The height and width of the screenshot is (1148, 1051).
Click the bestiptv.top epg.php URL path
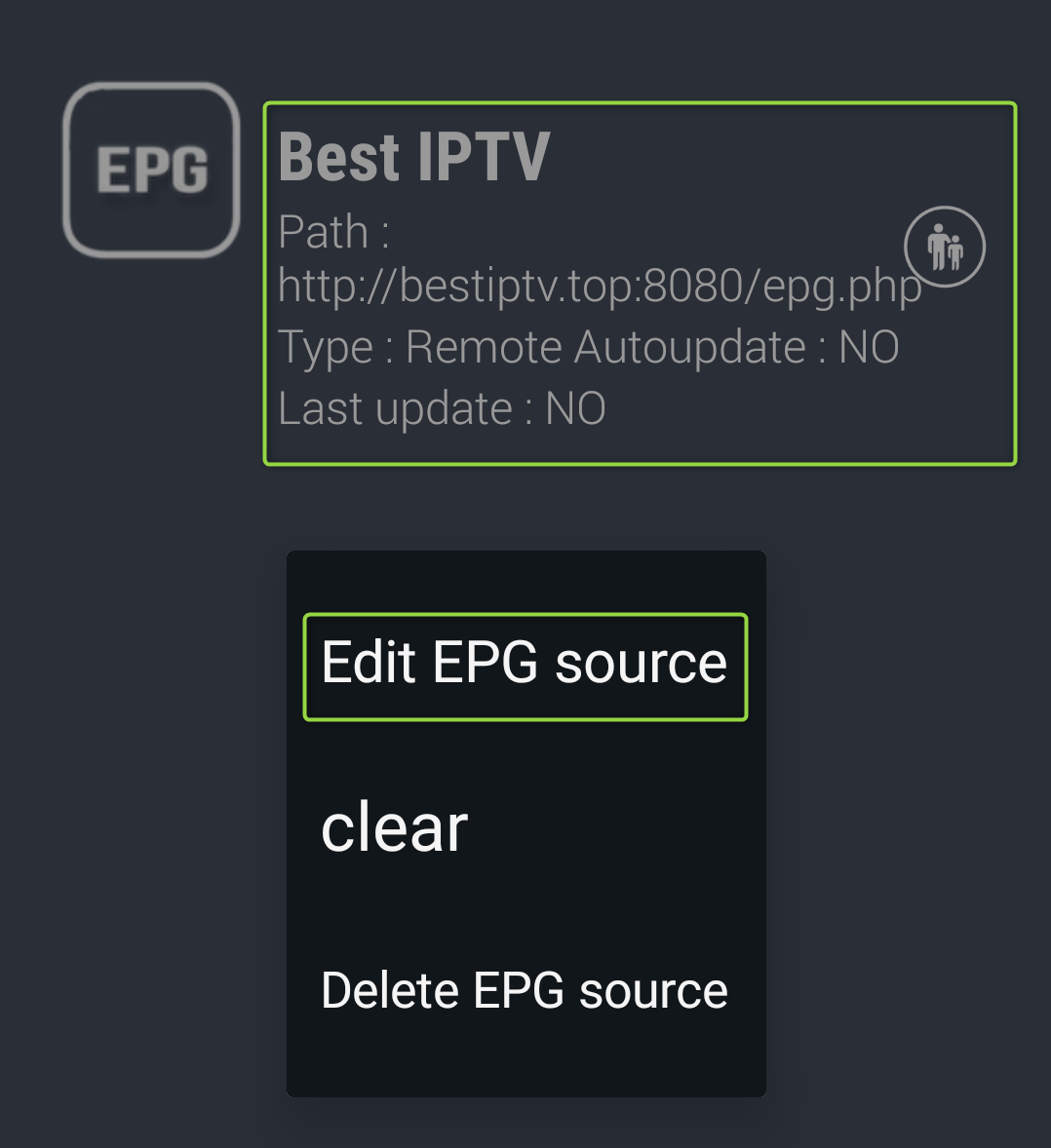click(x=599, y=287)
